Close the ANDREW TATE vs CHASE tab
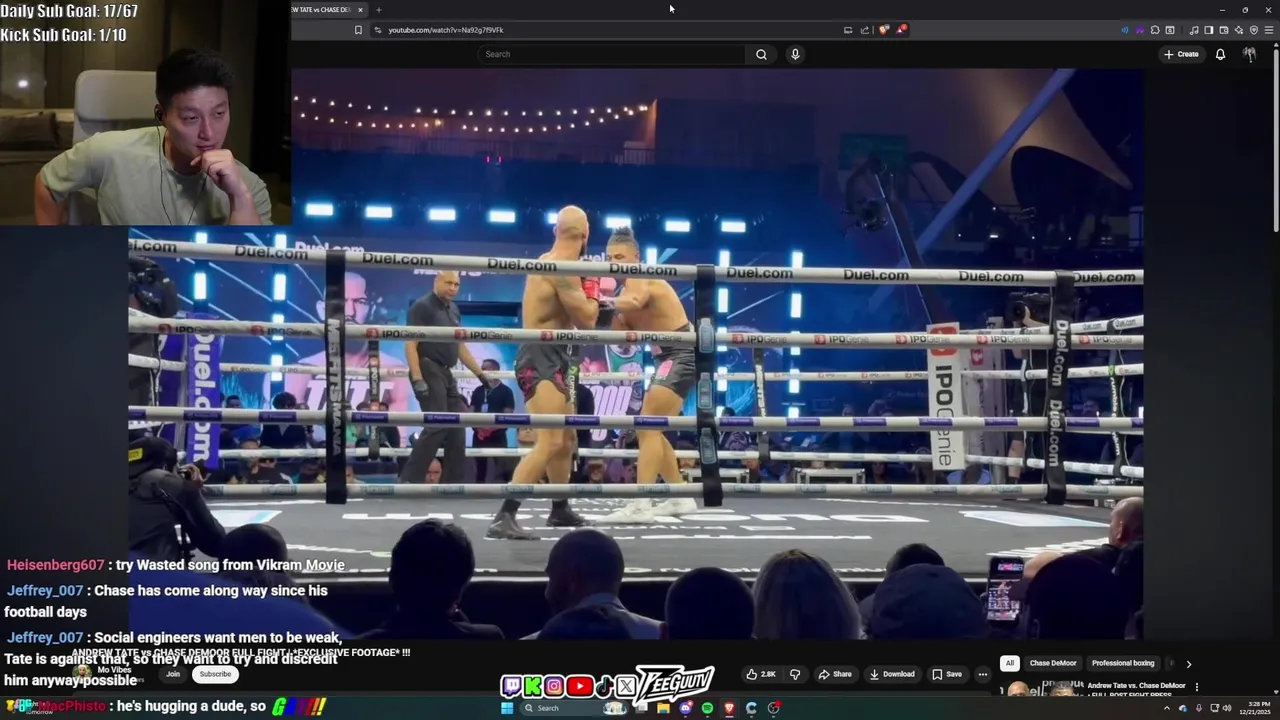This screenshot has width=1280, height=720. coord(360,10)
